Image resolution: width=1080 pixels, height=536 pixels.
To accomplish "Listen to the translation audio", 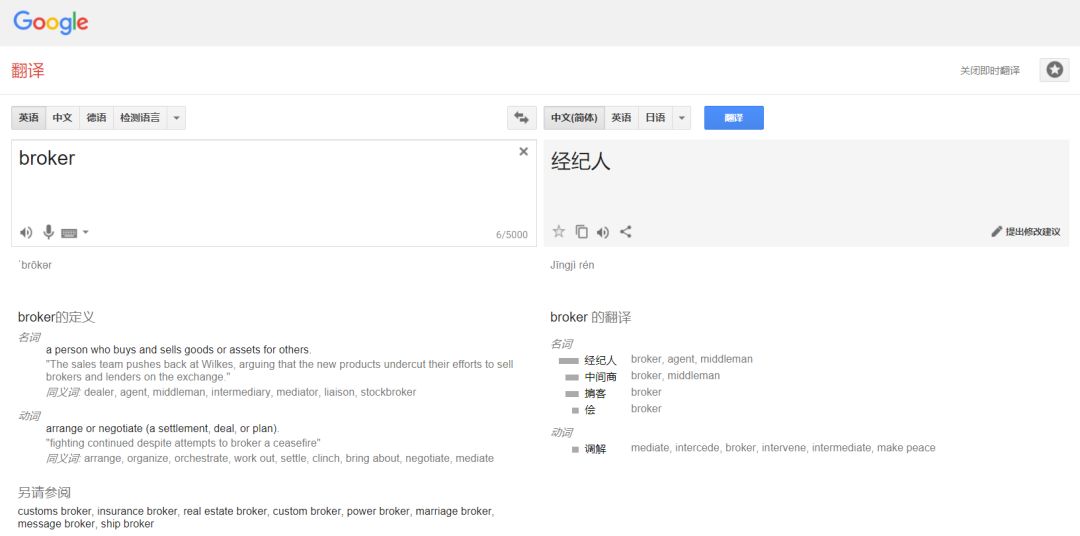I will (603, 232).
